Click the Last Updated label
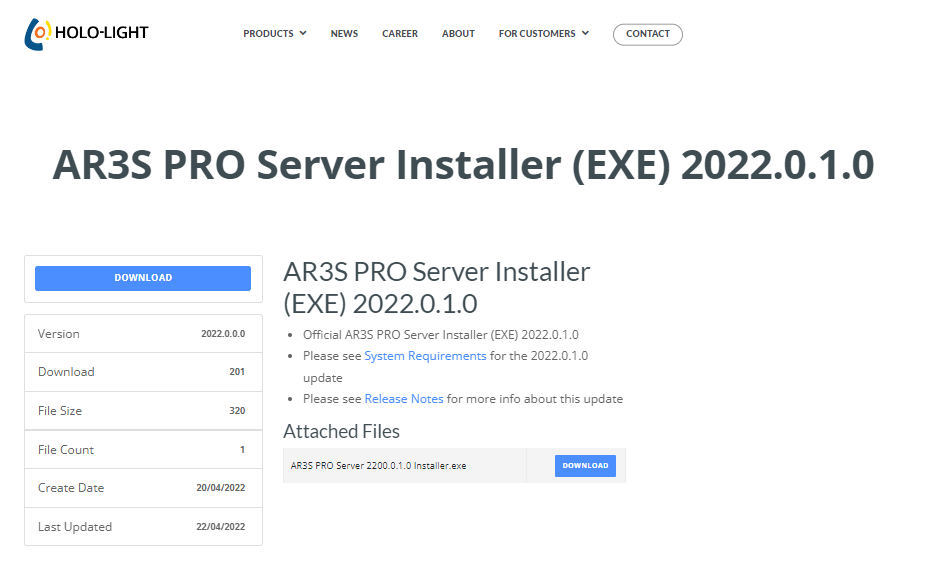 coord(75,527)
